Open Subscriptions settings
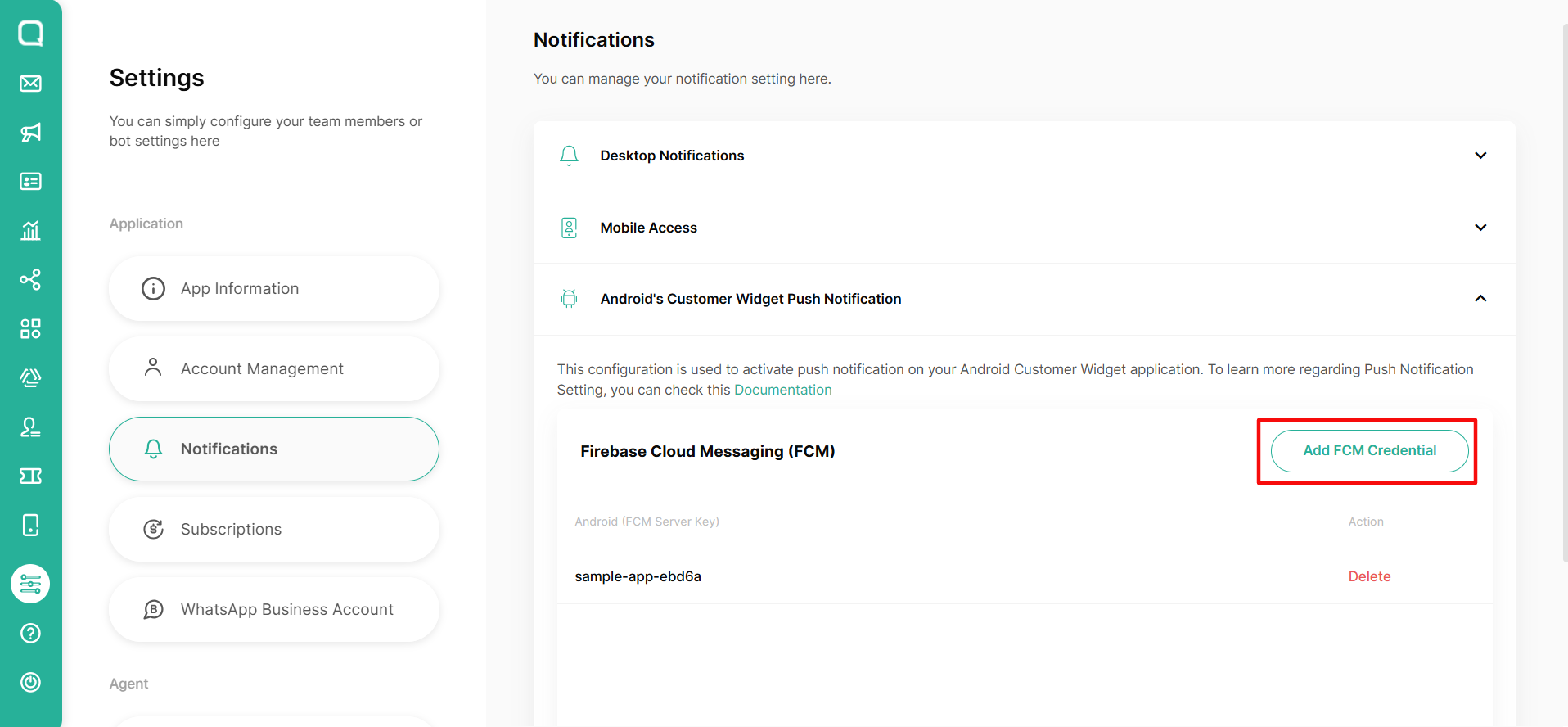The height and width of the screenshot is (727, 1568). (274, 530)
